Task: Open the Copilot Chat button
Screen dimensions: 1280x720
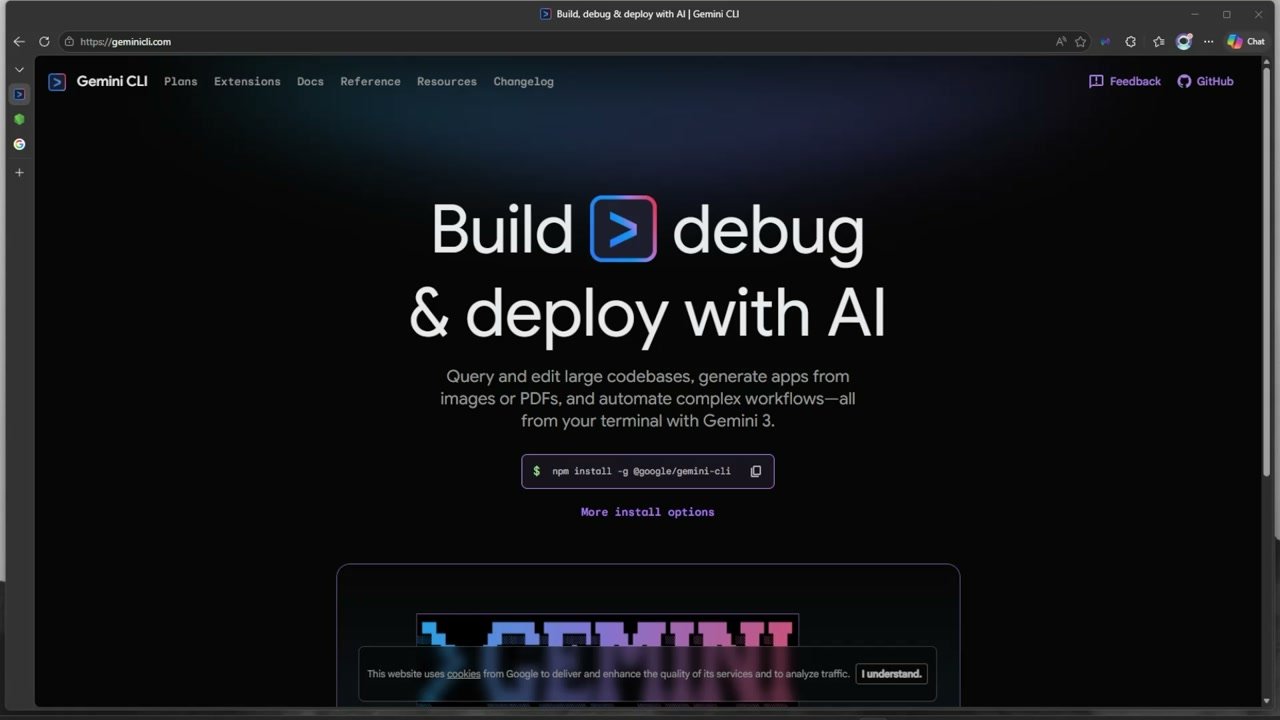Action: coord(1246,42)
